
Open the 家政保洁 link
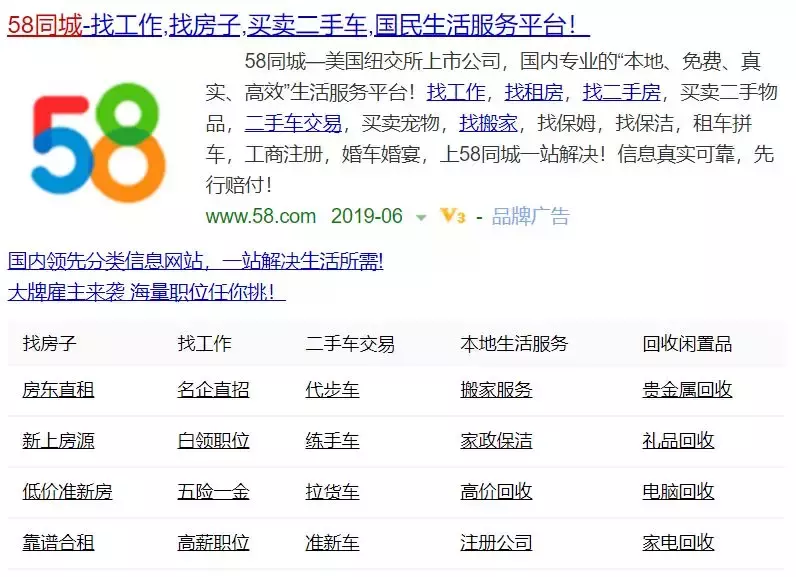496,440
